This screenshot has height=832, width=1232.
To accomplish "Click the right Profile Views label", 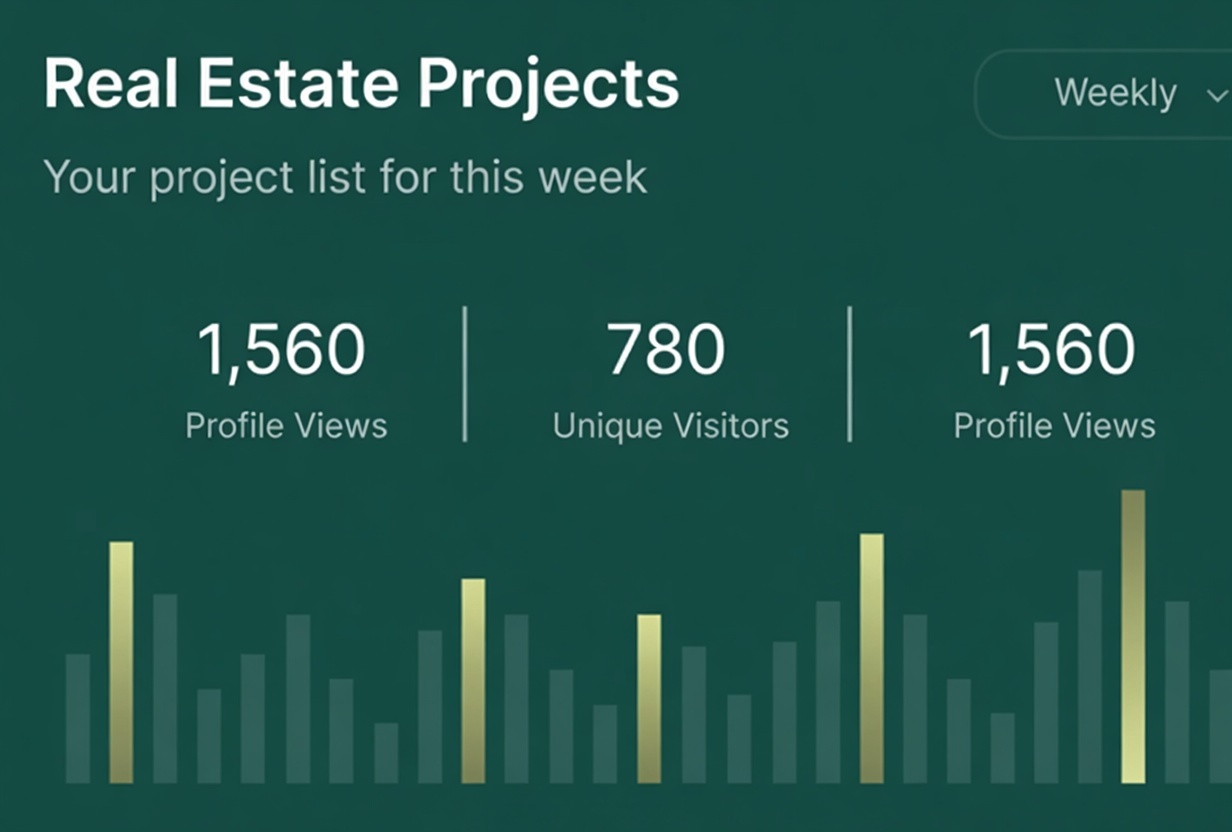I will [1054, 426].
